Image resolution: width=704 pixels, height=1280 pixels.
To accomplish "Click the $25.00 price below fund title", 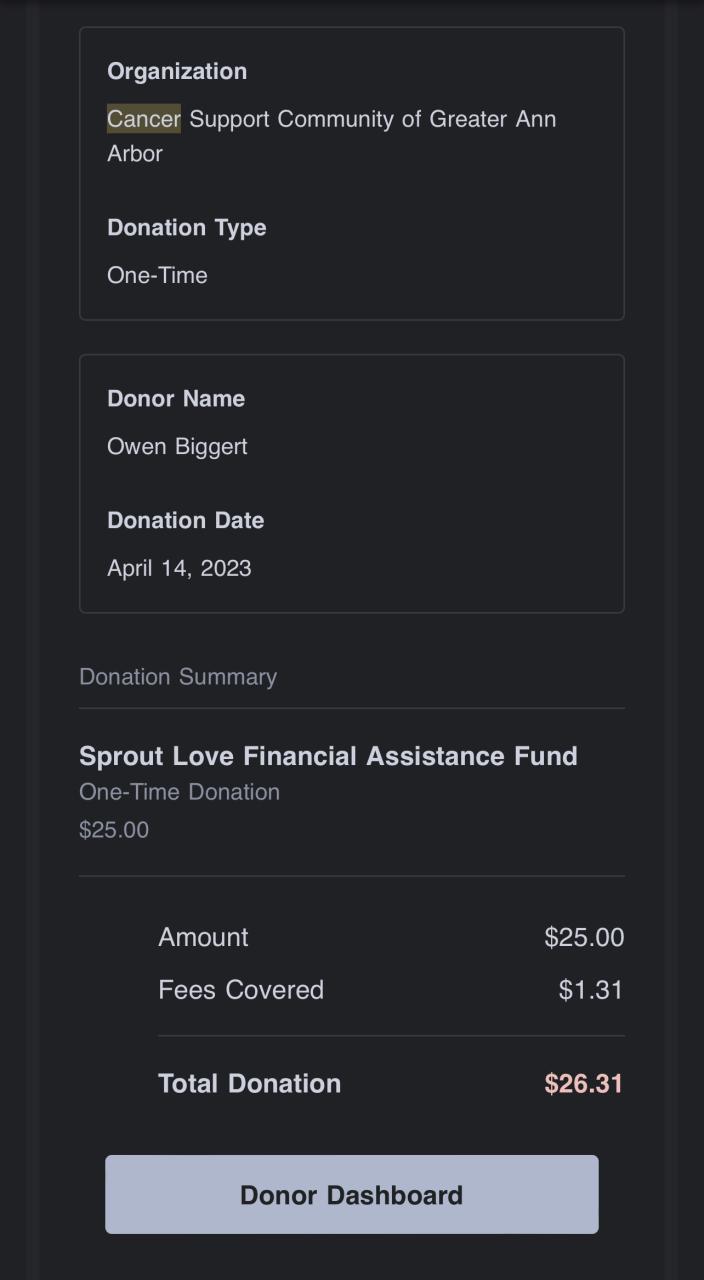I will [114, 830].
